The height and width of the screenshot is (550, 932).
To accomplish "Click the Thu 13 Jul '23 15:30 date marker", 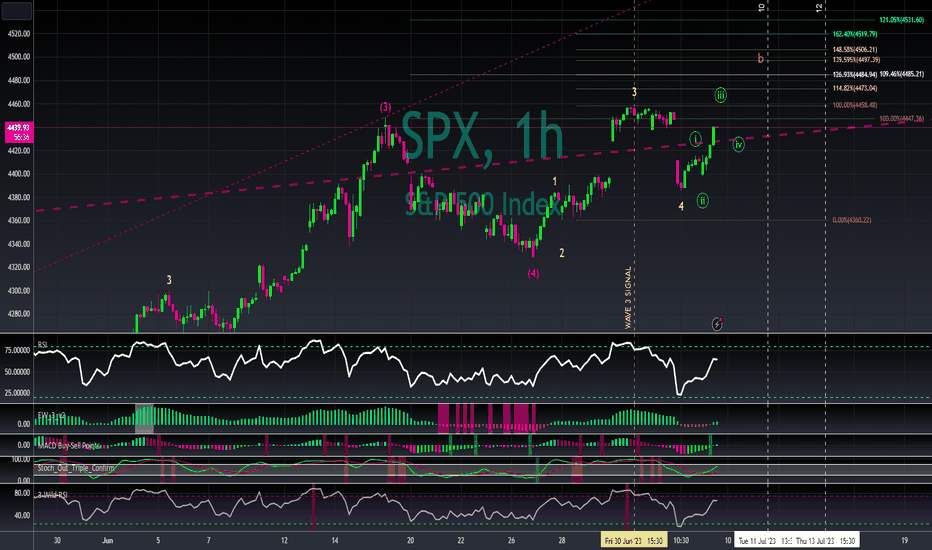I will (x=826, y=540).
